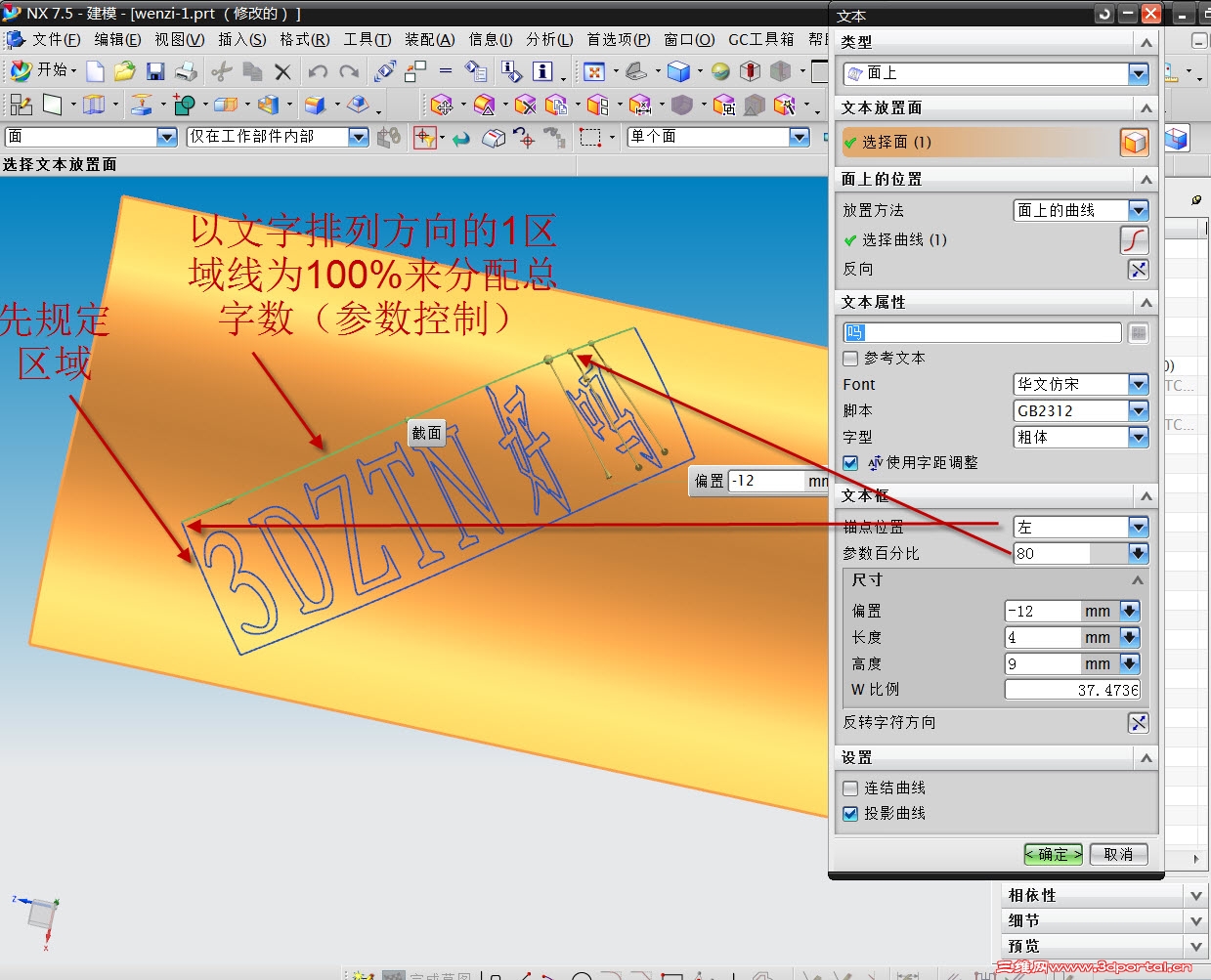Open the 仅在工作部件内部 scope dropdown
Viewport: 1211px width, 980px height.
click(x=359, y=137)
